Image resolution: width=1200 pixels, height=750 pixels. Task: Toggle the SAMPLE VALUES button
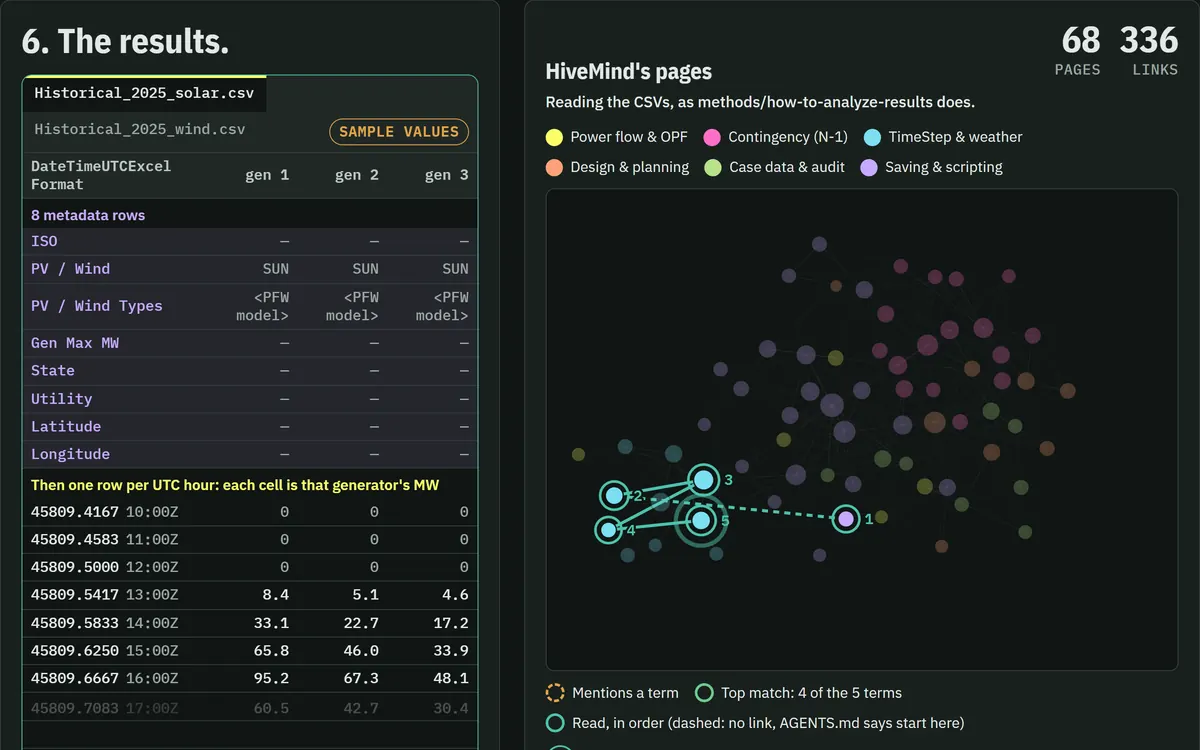click(399, 132)
